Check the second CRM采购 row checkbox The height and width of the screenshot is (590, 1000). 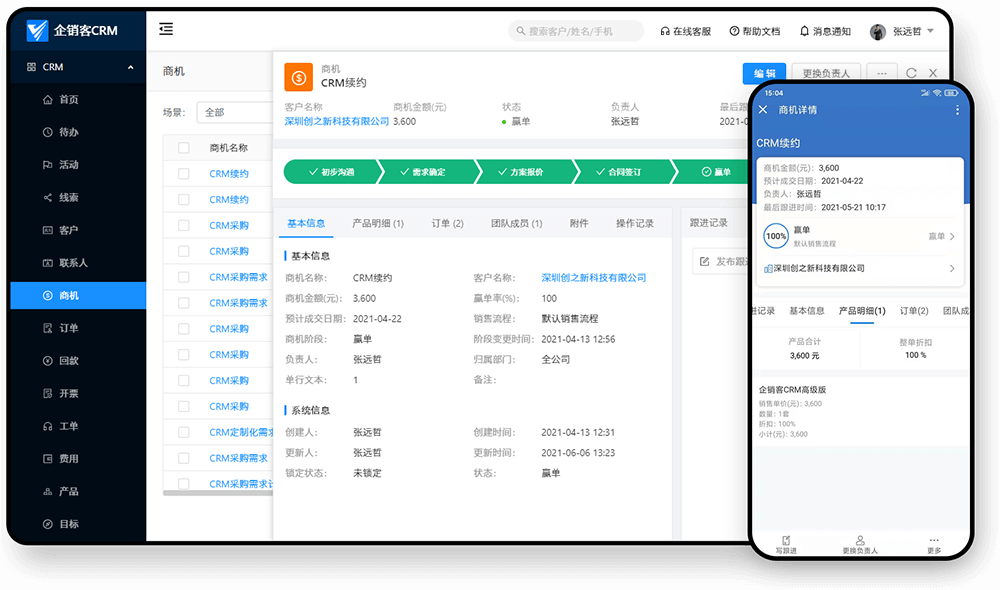(184, 251)
